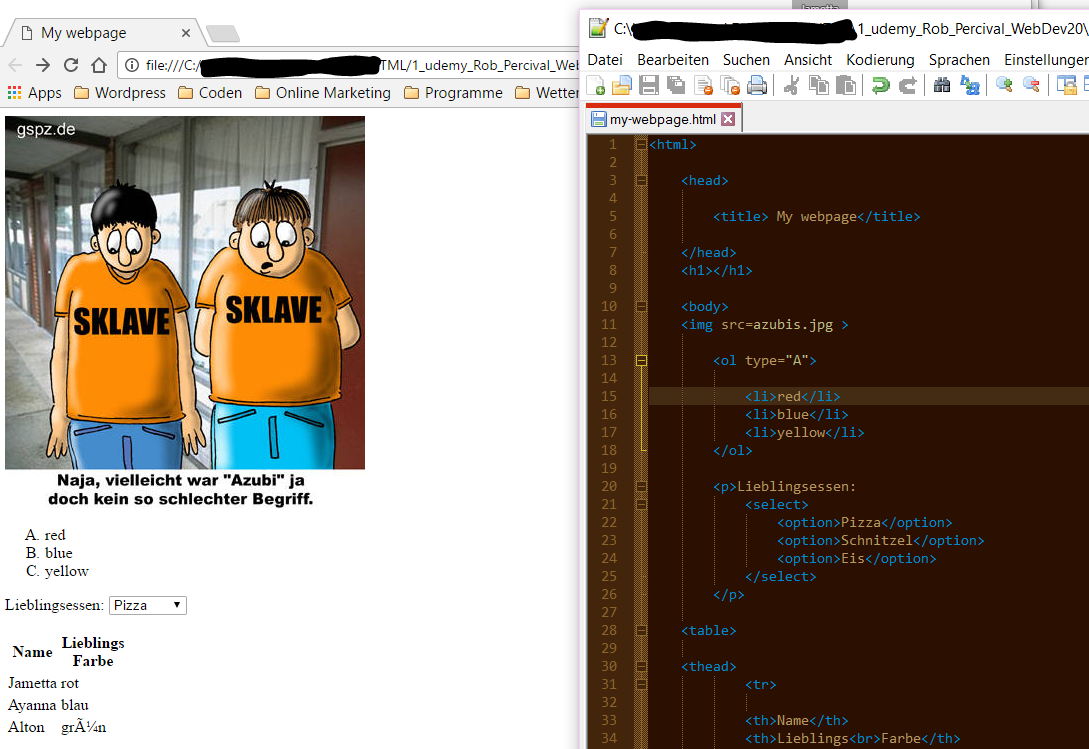Zoom in on the editor text

[x=1004, y=85]
